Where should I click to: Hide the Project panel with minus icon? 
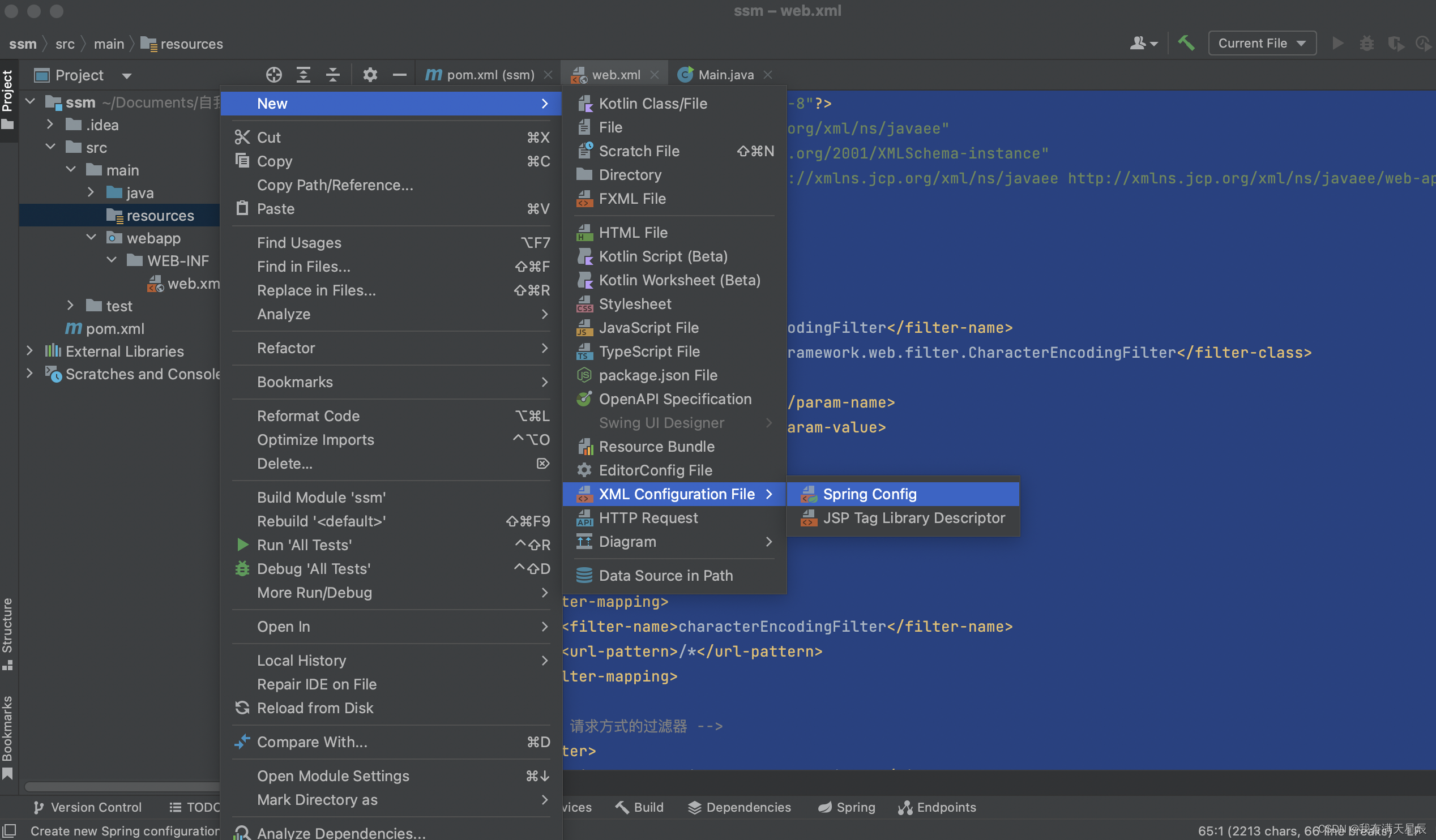click(x=399, y=75)
